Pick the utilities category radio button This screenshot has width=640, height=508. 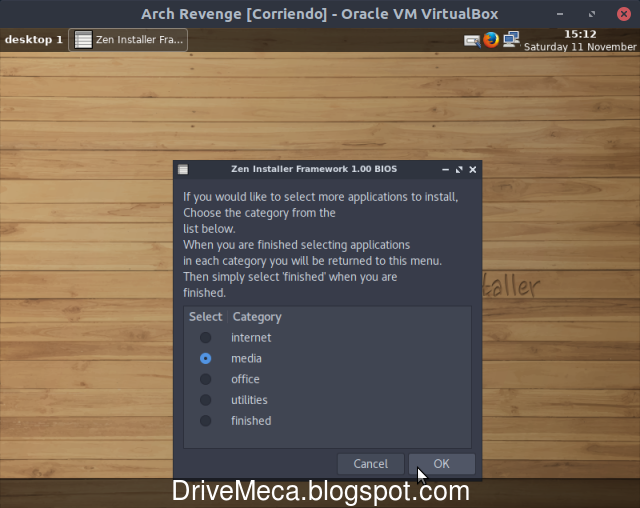coord(205,400)
